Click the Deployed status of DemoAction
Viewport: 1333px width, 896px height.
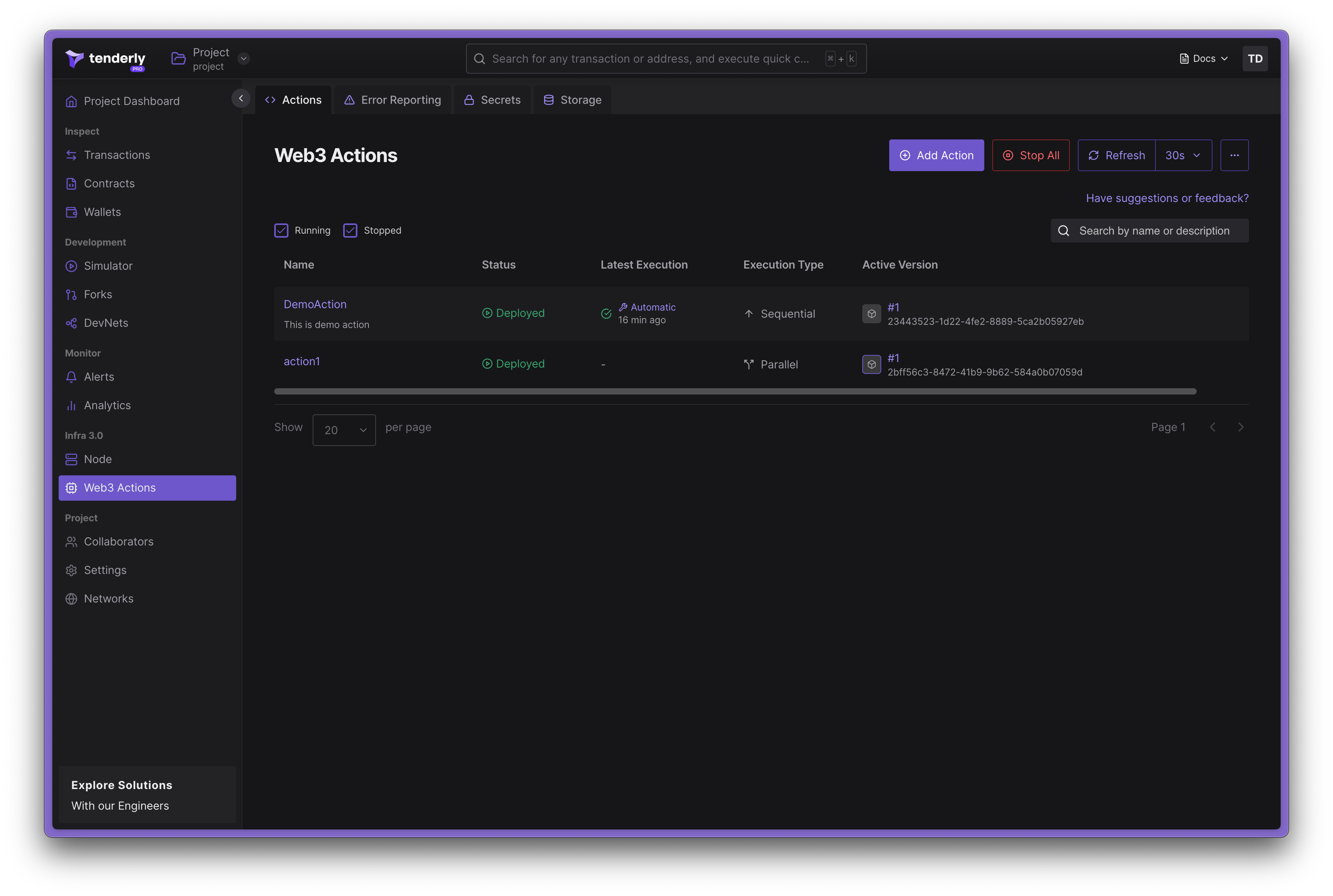pos(513,313)
